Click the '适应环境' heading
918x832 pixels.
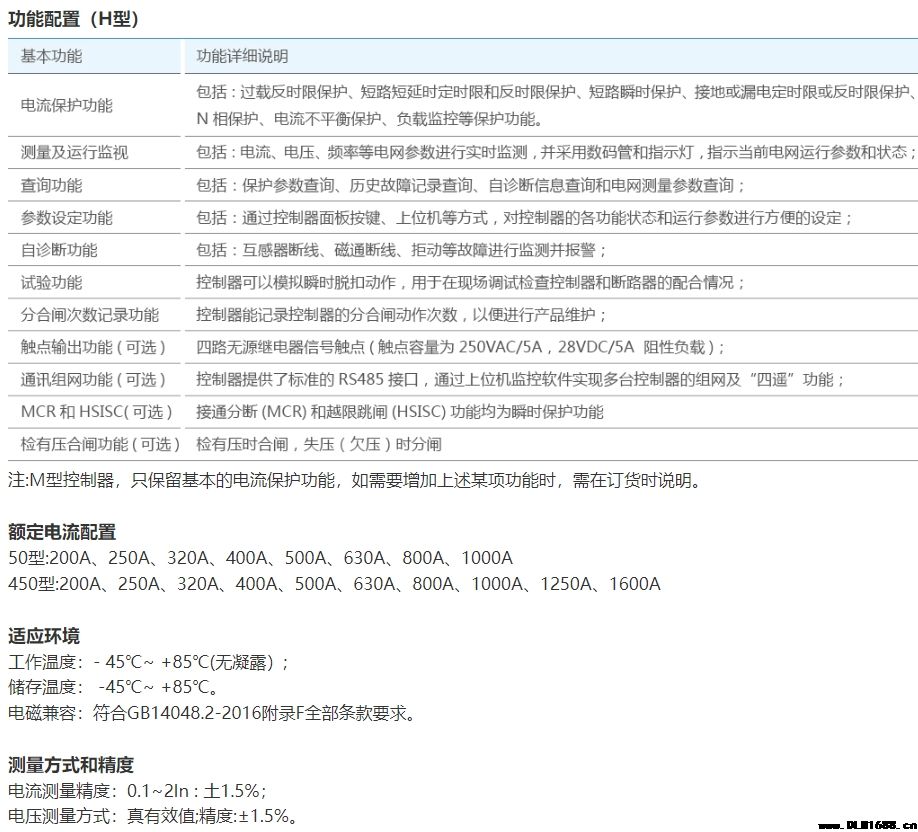[44, 636]
